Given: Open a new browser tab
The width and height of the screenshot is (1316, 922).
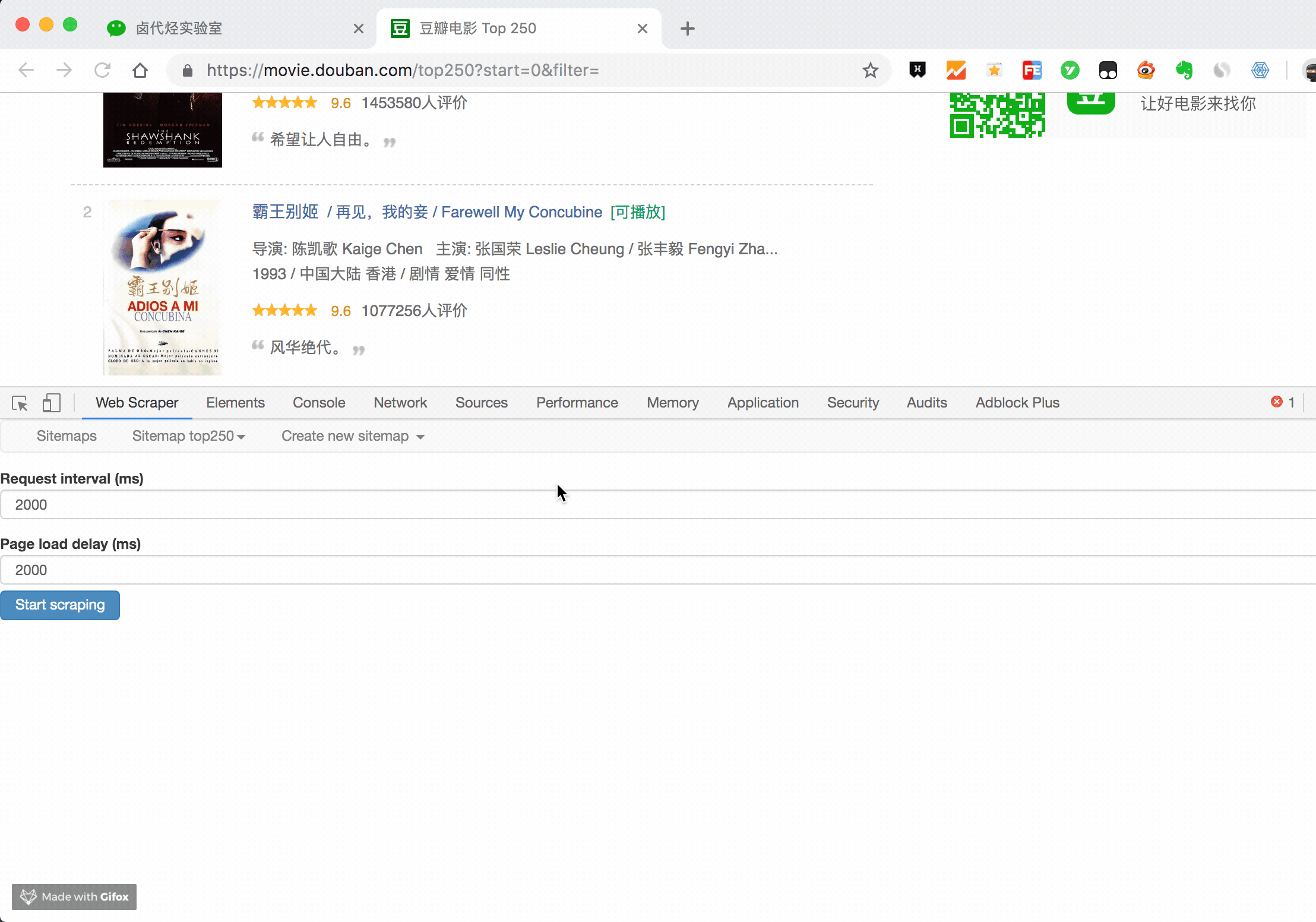Looking at the screenshot, I should click(688, 29).
